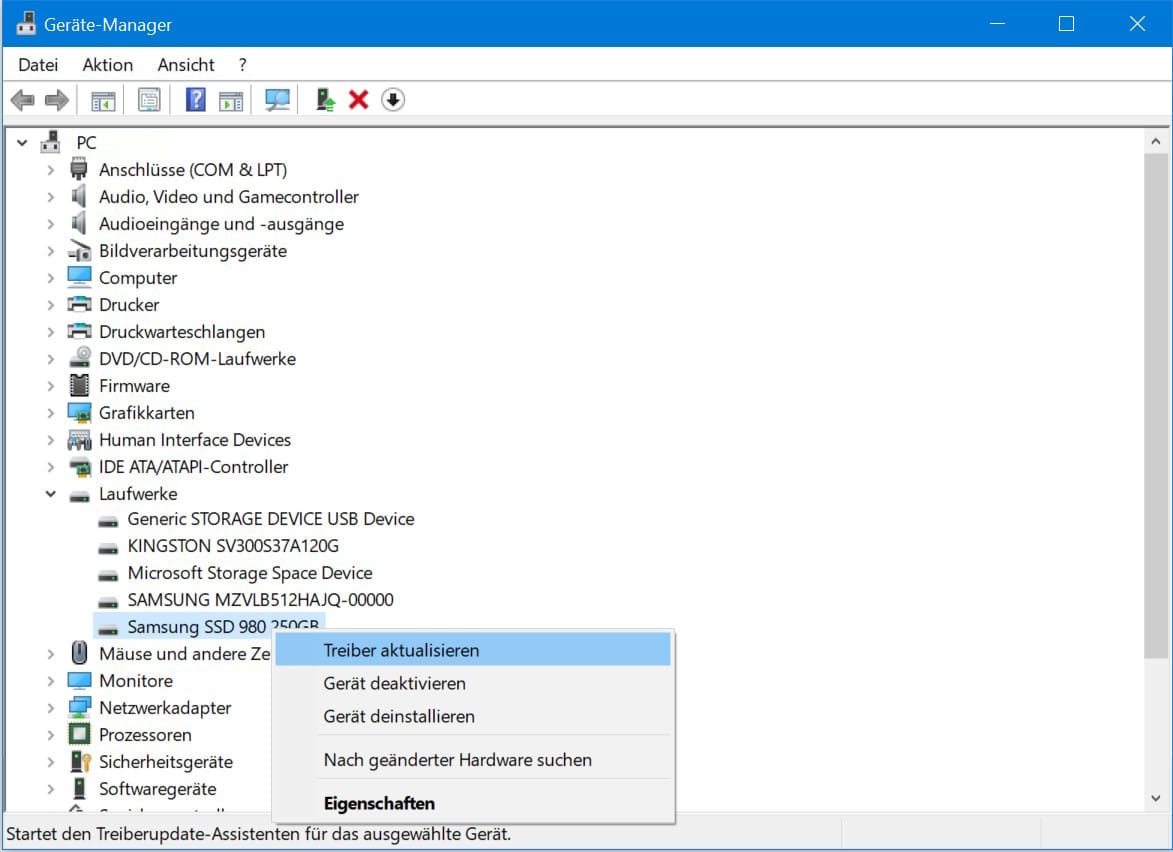Click Eigenschaften in the context menu

(x=379, y=803)
